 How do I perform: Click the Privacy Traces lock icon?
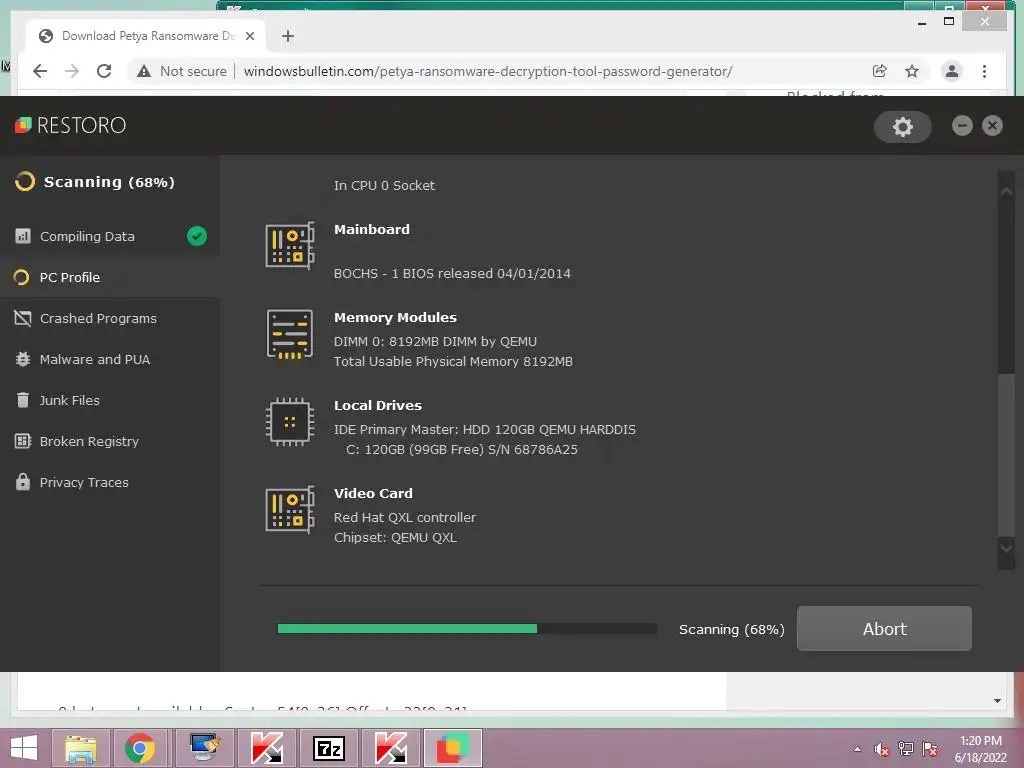23,482
